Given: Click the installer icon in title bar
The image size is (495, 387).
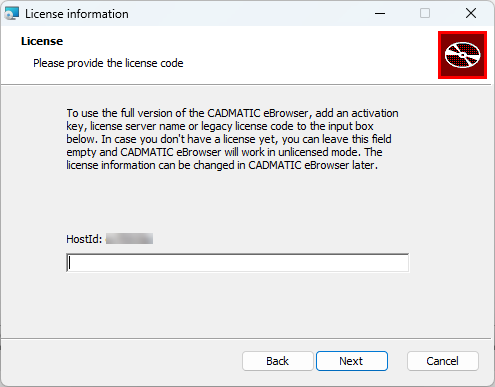Looking at the screenshot, I should pos(12,14).
